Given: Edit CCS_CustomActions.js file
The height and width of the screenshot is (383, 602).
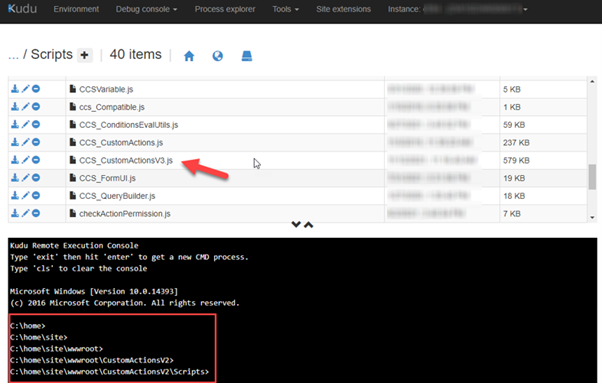Looking at the screenshot, I should pyautogui.click(x=25, y=142).
